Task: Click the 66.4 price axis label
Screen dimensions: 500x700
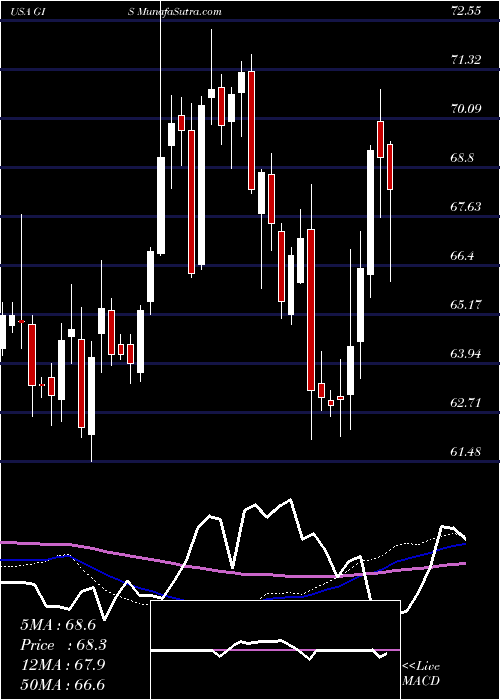Action: [x=462, y=256]
